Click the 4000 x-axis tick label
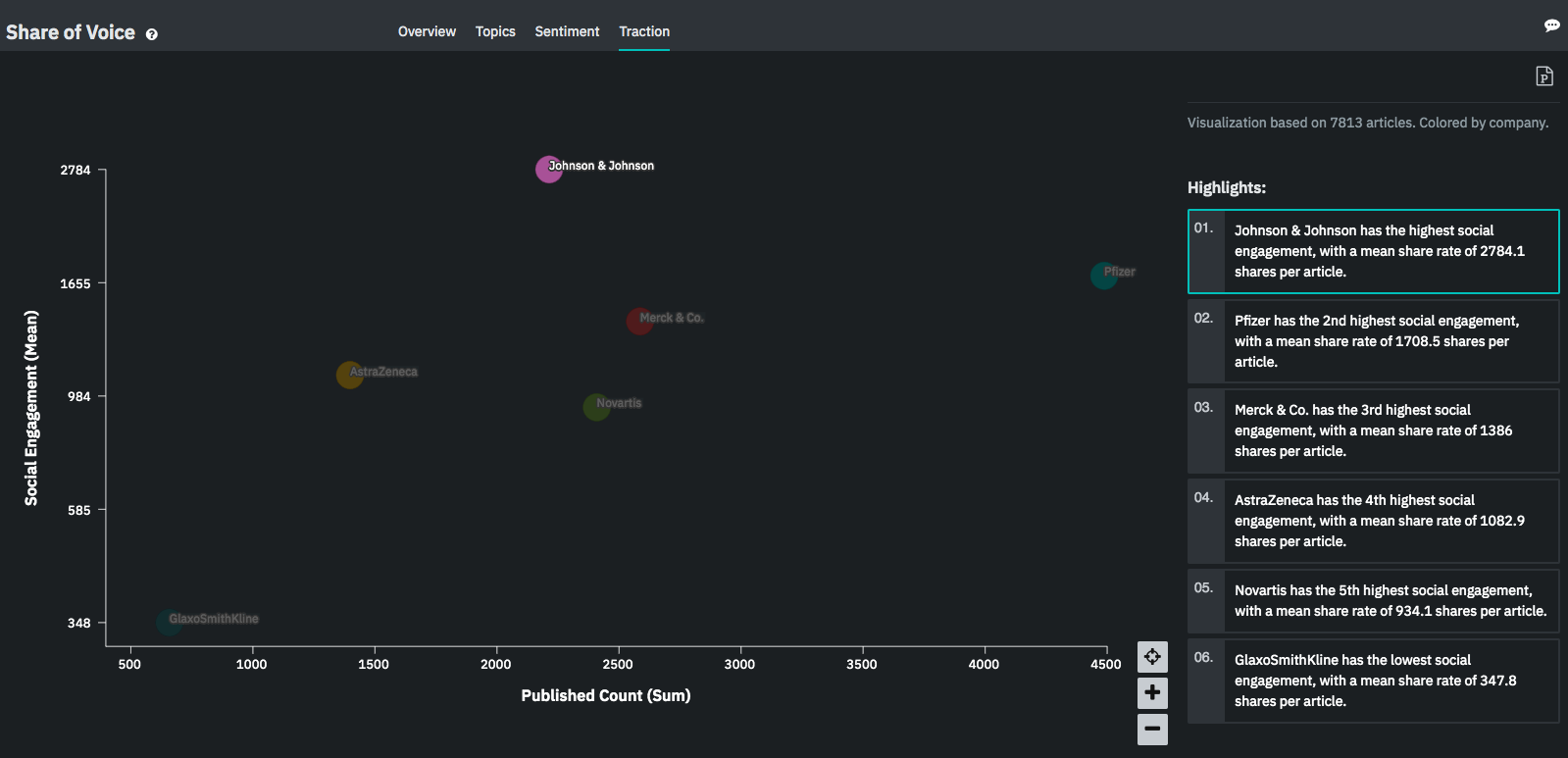Screen dimensions: 1568x758 (984, 664)
